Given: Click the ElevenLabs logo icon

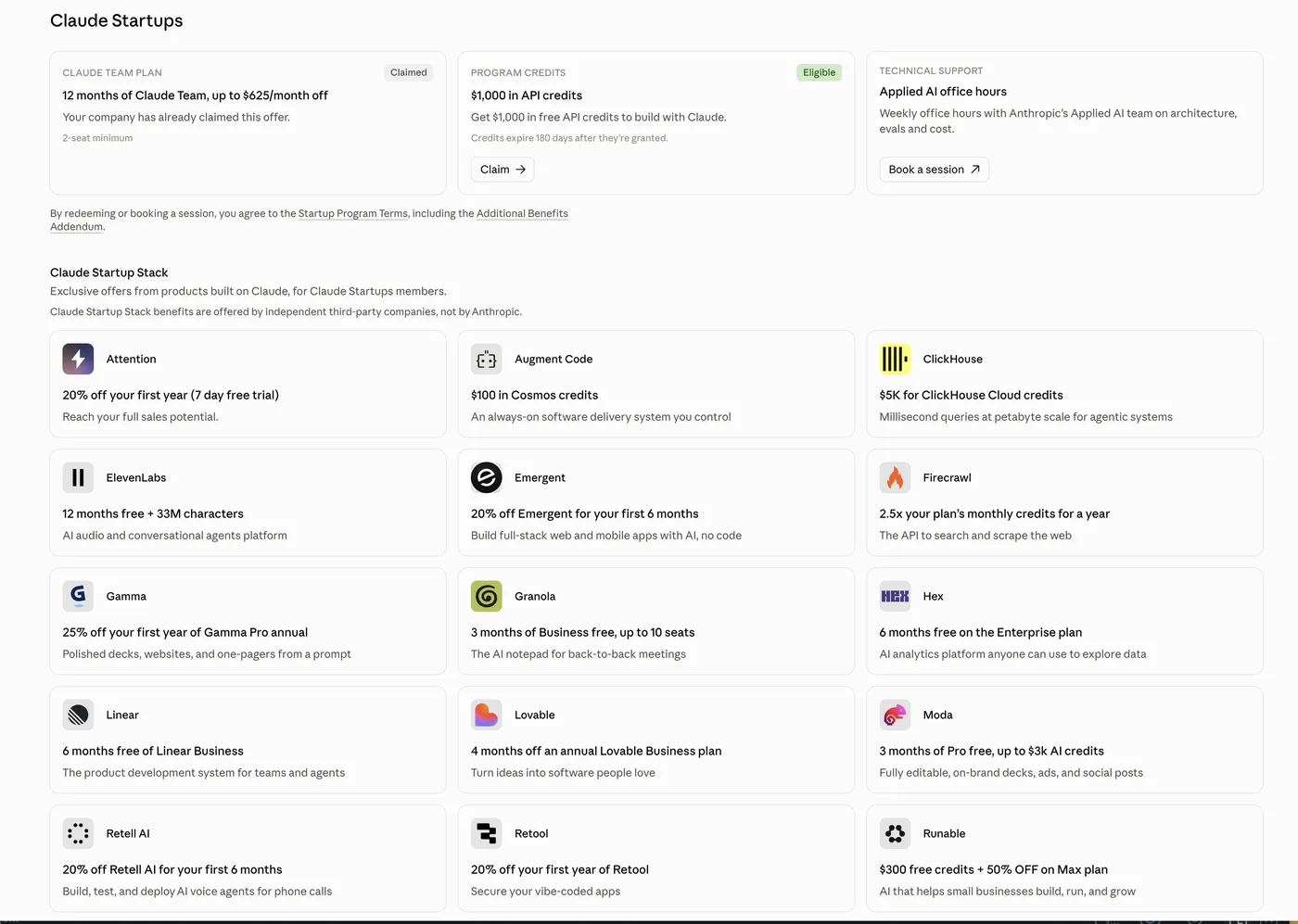Looking at the screenshot, I should click(x=78, y=477).
